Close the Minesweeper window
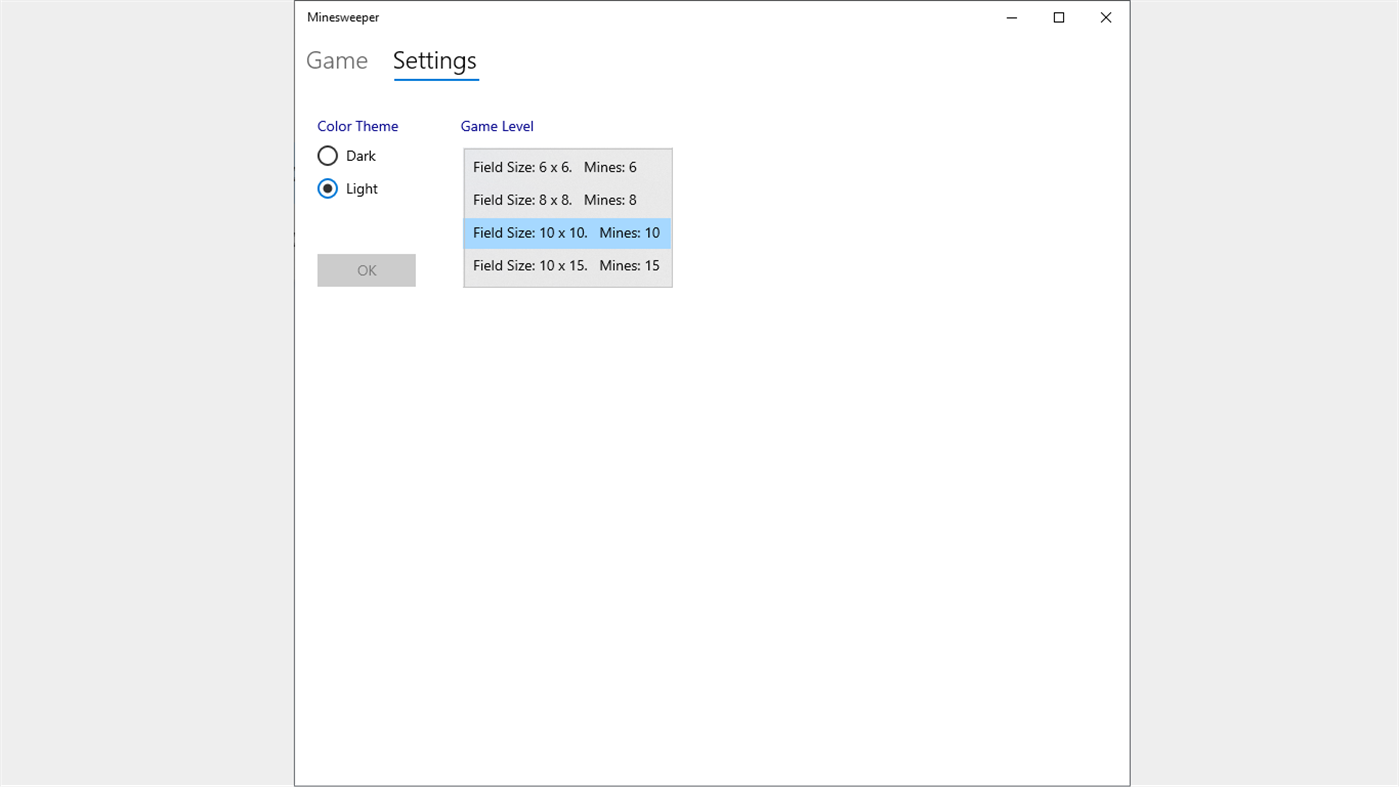Screen dimensions: 1399x787 (x=1106, y=17)
